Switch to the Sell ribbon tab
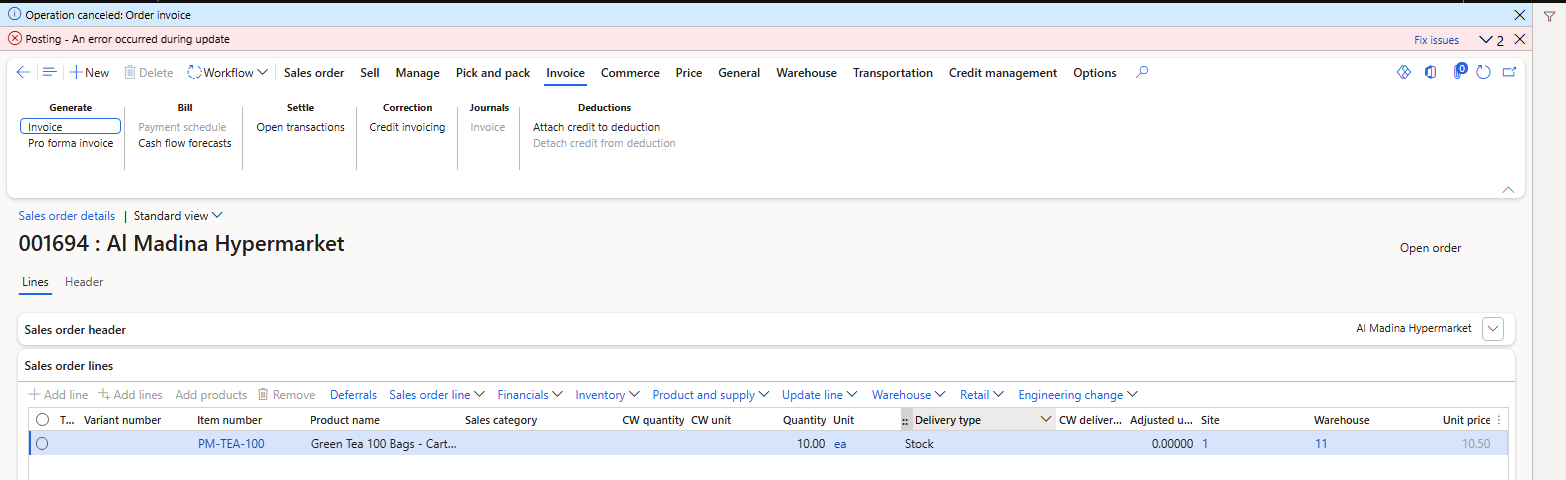This screenshot has height=480, width=1566. (x=370, y=73)
